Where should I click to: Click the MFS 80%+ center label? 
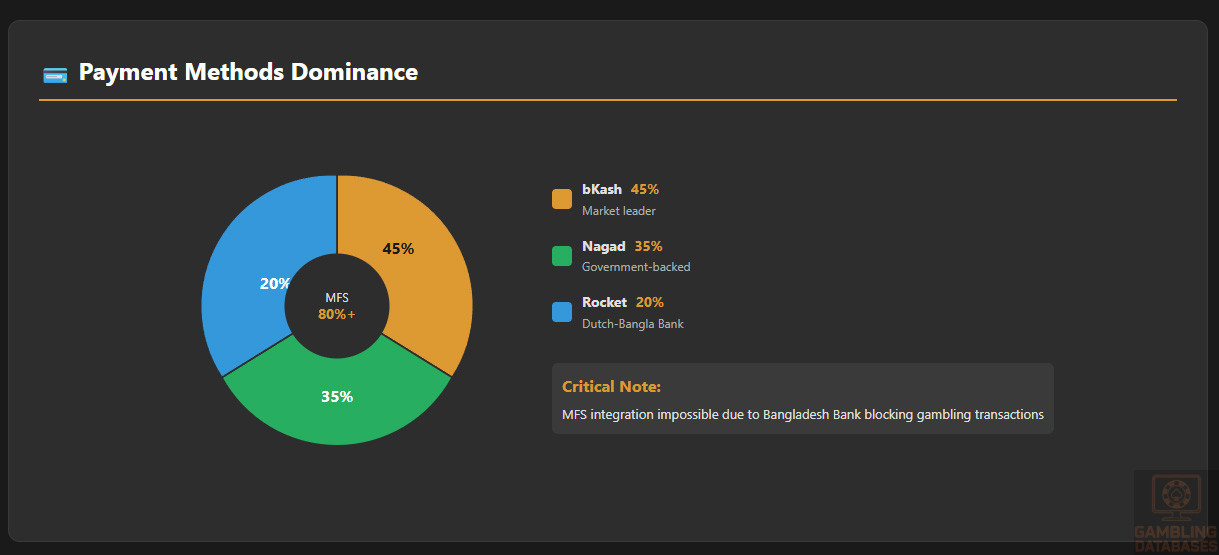pyautogui.click(x=337, y=307)
